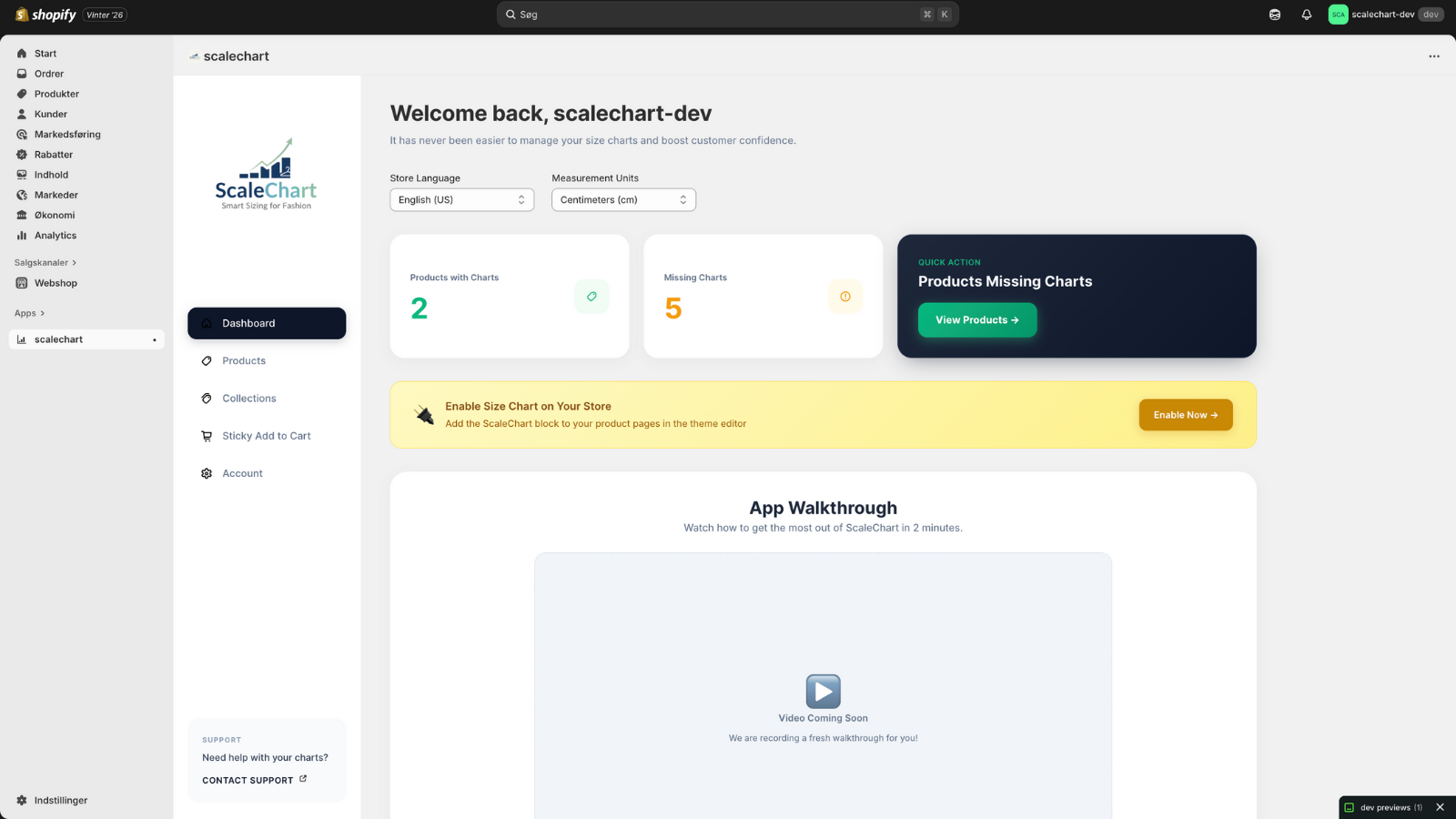Viewport: 1456px width, 819px height.
Task: Click the Kunder person icon
Action: pos(22,114)
